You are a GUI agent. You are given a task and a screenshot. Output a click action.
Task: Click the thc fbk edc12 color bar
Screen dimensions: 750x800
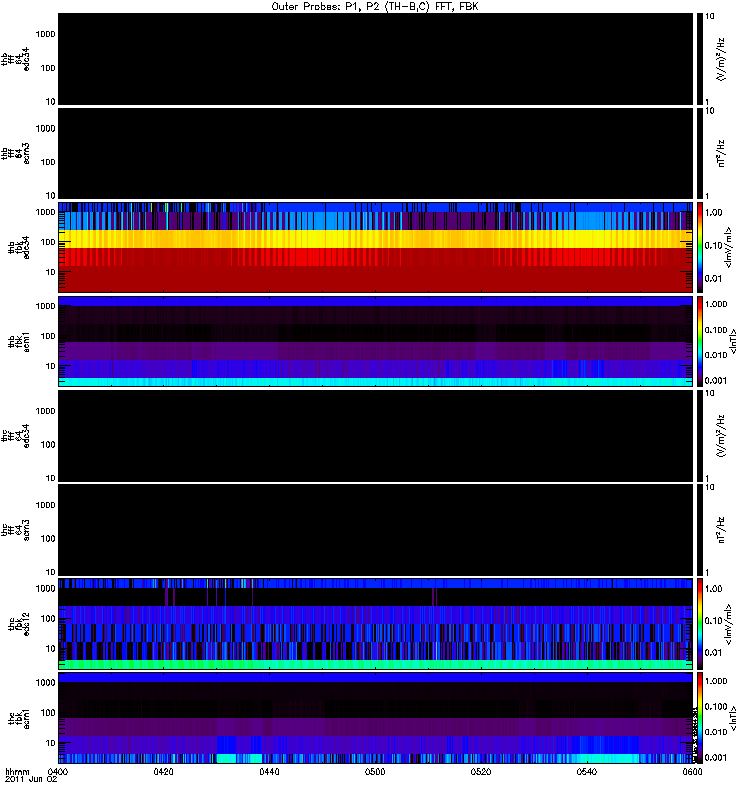coord(702,622)
